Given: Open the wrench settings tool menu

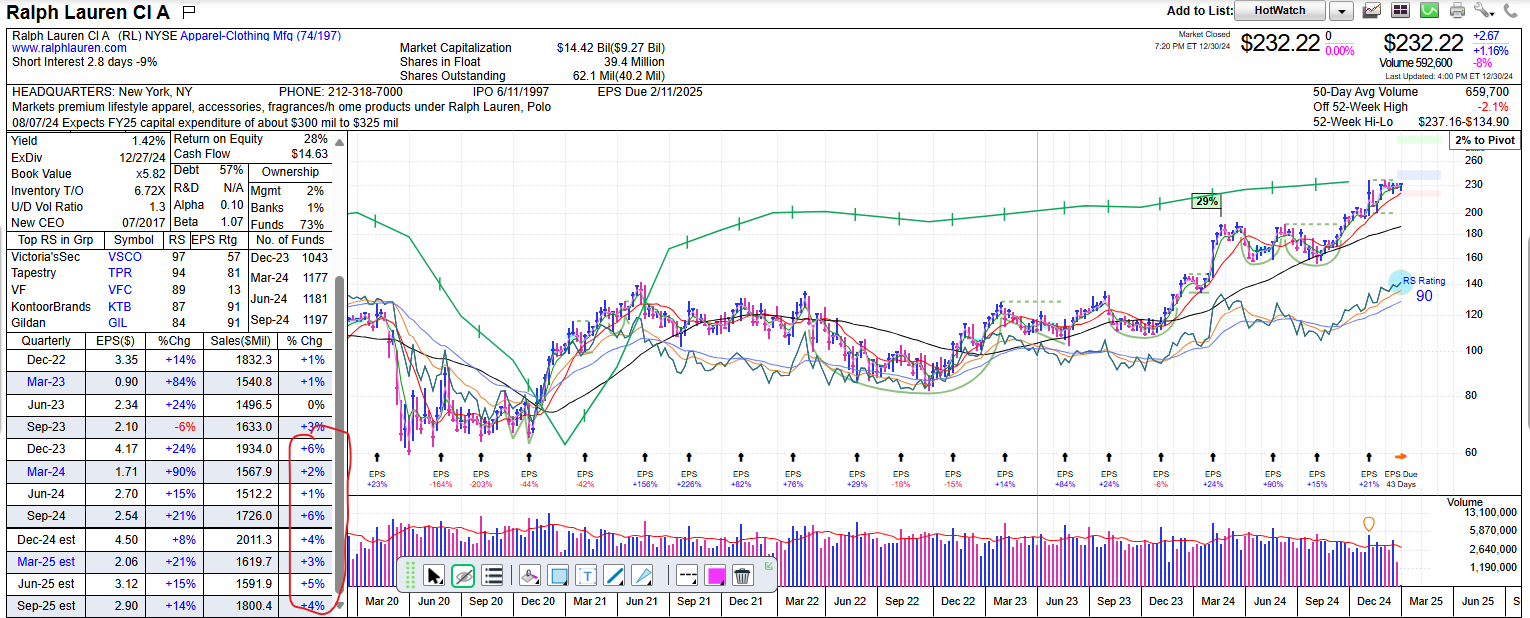Looking at the screenshot, I should (1484, 11).
